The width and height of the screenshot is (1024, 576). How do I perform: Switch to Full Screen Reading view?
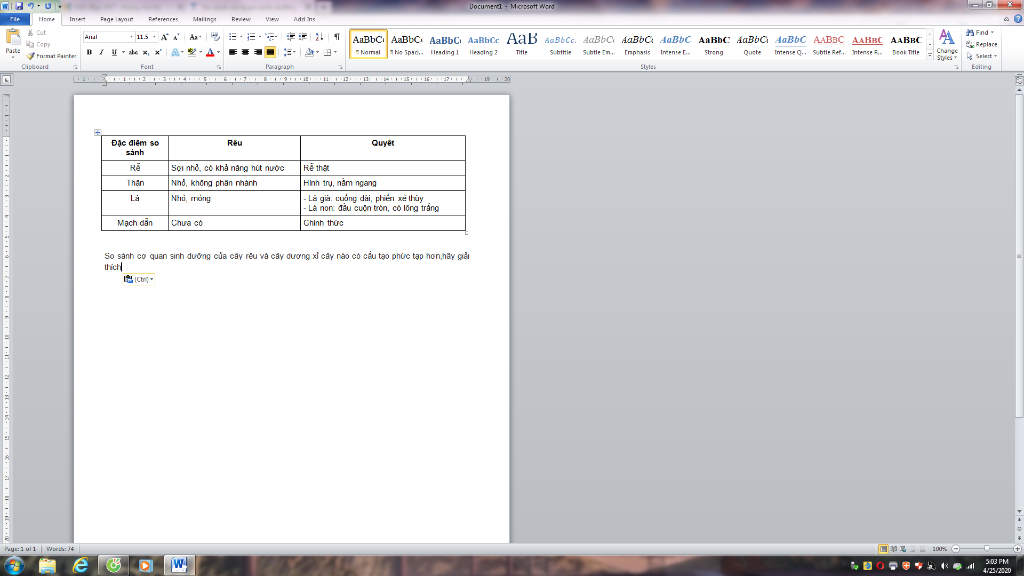(x=893, y=549)
